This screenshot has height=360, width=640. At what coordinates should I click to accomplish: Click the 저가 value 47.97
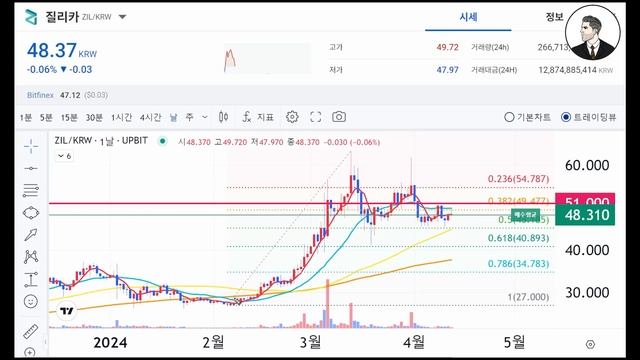tap(447, 70)
